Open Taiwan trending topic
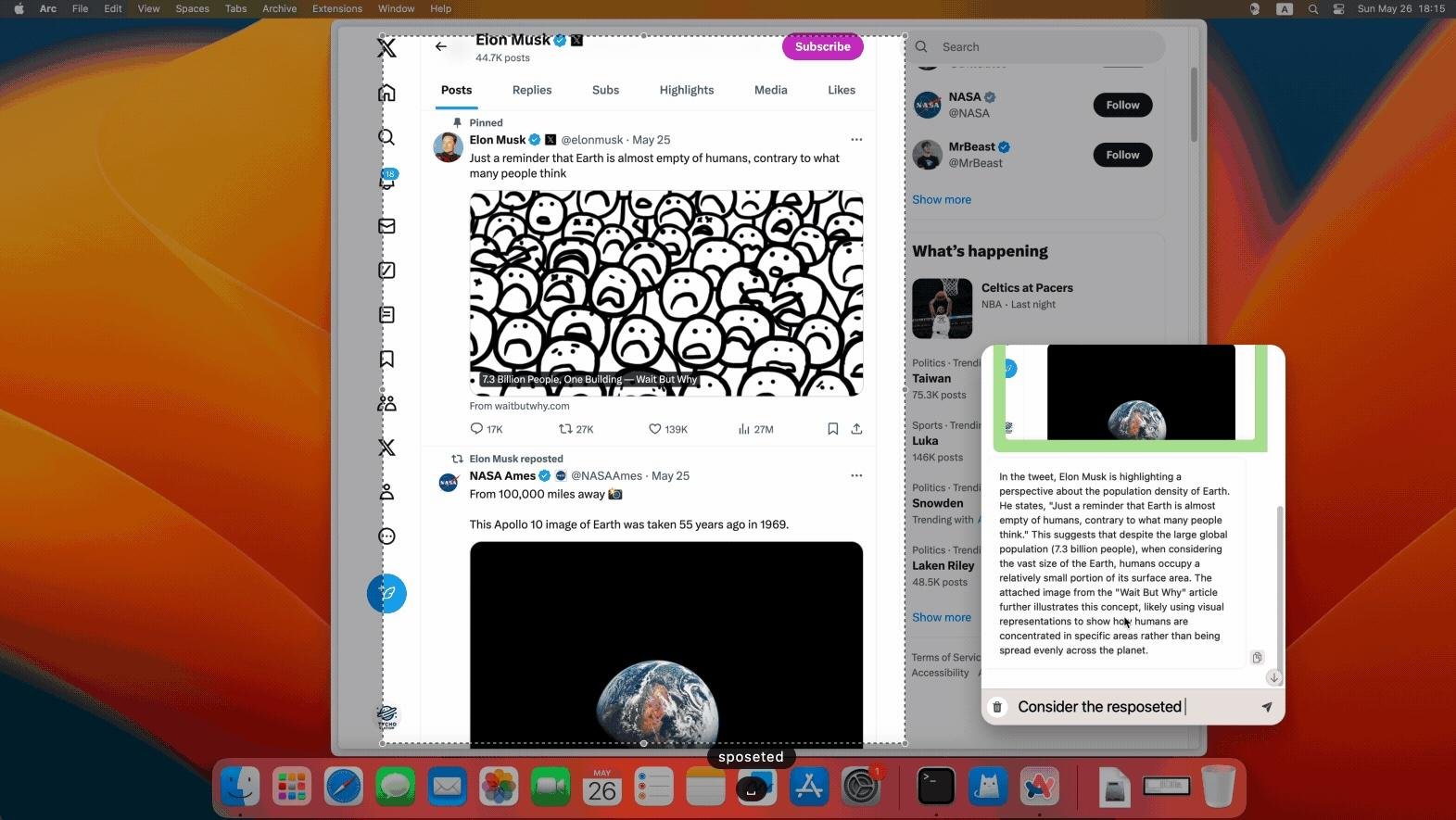1456x820 pixels. point(931,378)
